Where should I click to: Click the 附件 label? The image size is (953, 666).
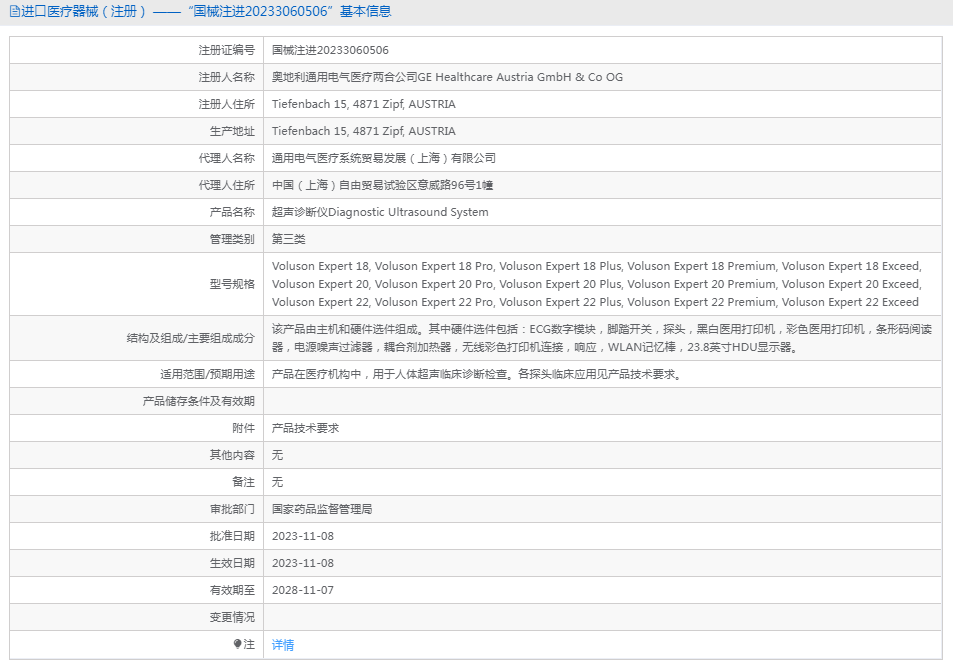tap(244, 428)
